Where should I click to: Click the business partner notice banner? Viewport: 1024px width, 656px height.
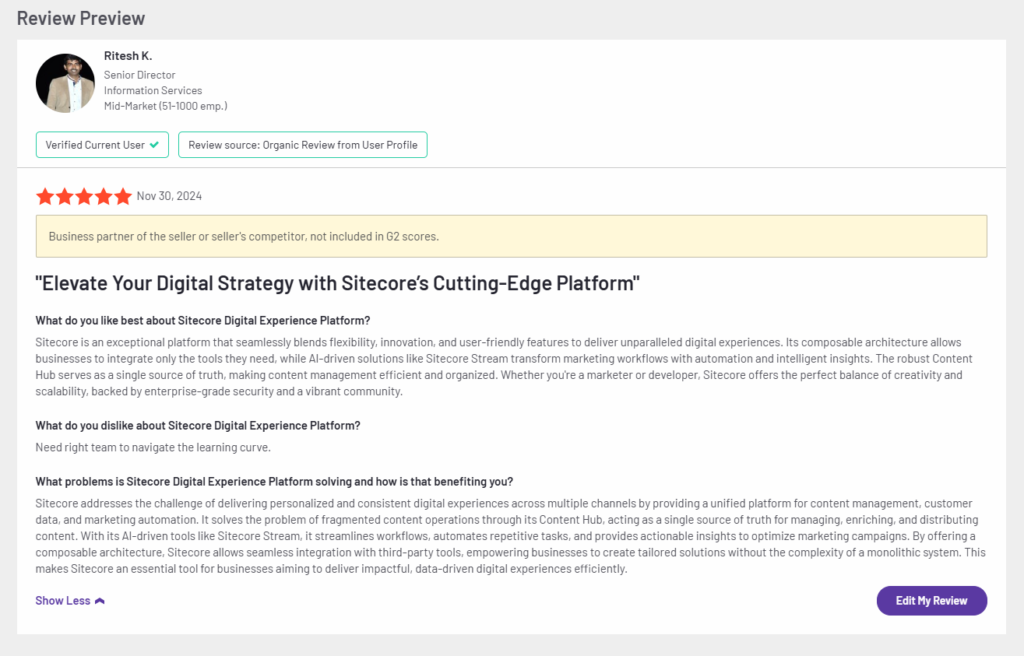coord(511,237)
